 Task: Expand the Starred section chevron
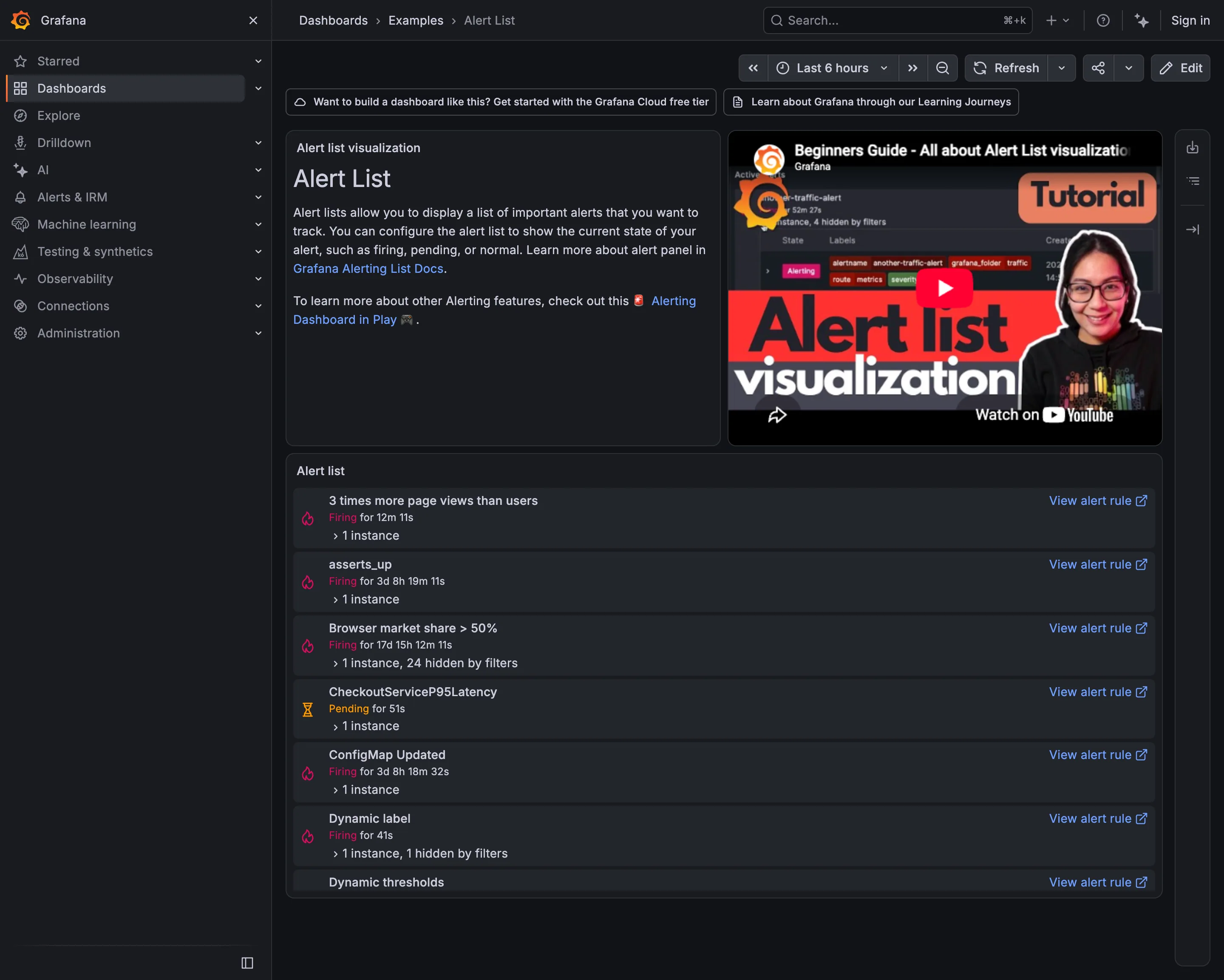pyautogui.click(x=258, y=61)
